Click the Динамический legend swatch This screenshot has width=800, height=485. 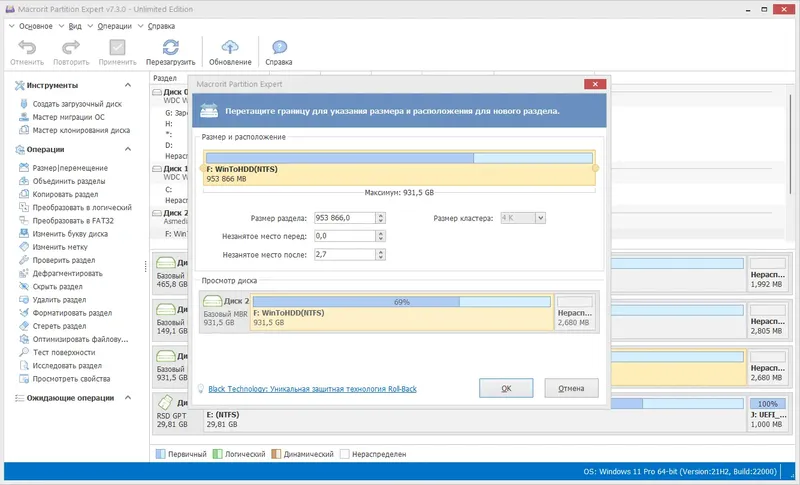coord(276,454)
